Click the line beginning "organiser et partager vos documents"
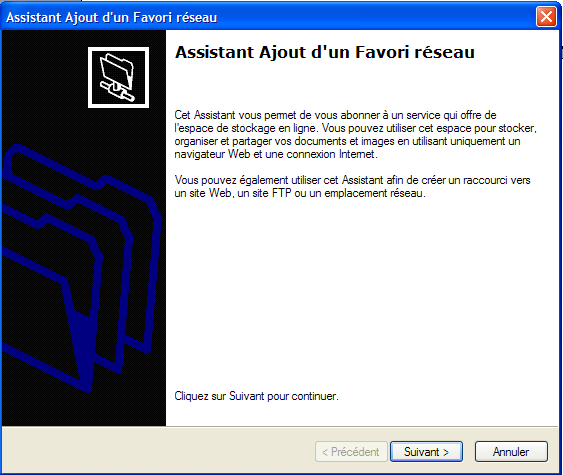 347,141
